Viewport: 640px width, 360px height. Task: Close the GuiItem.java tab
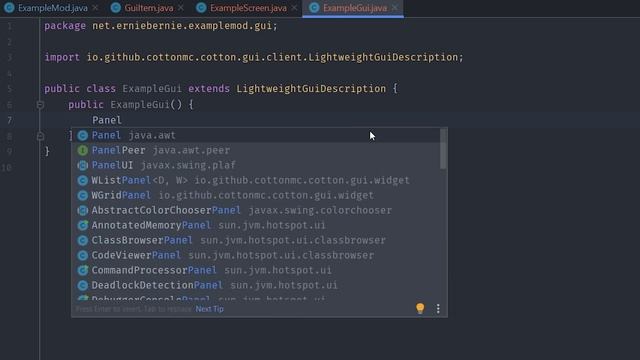(181, 8)
